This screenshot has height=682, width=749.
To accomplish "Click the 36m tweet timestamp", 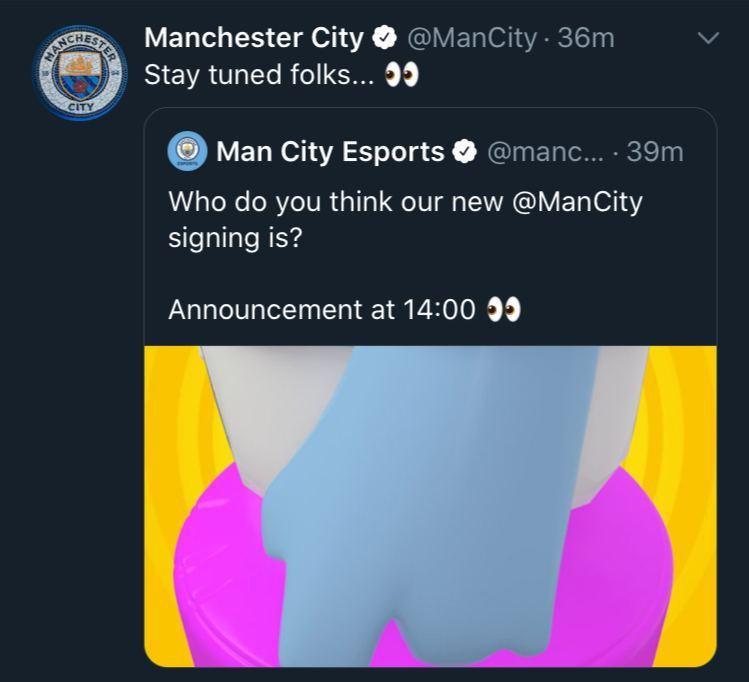I will (587, 39).
